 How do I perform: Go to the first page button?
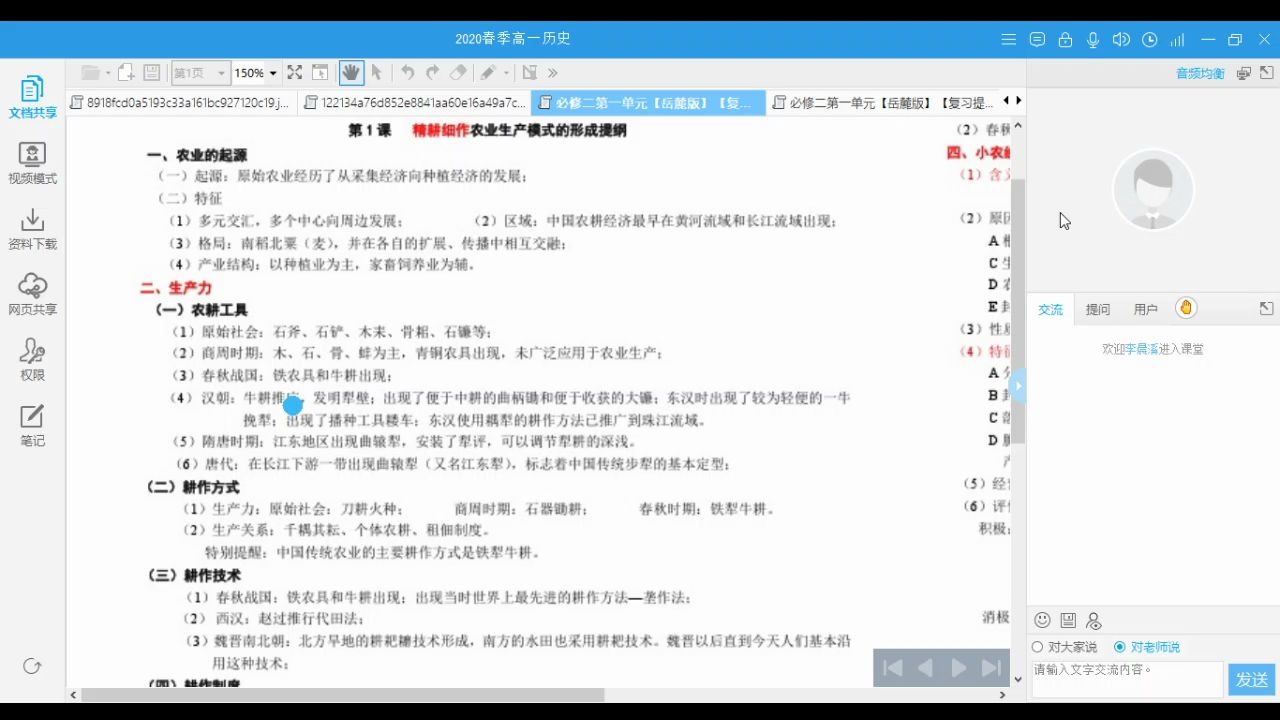(x=893, y=668)
